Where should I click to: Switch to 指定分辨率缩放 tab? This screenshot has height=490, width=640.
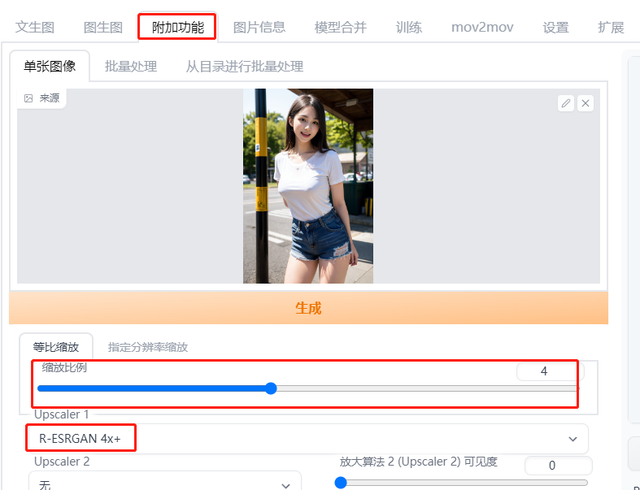[x=148, y=347]
